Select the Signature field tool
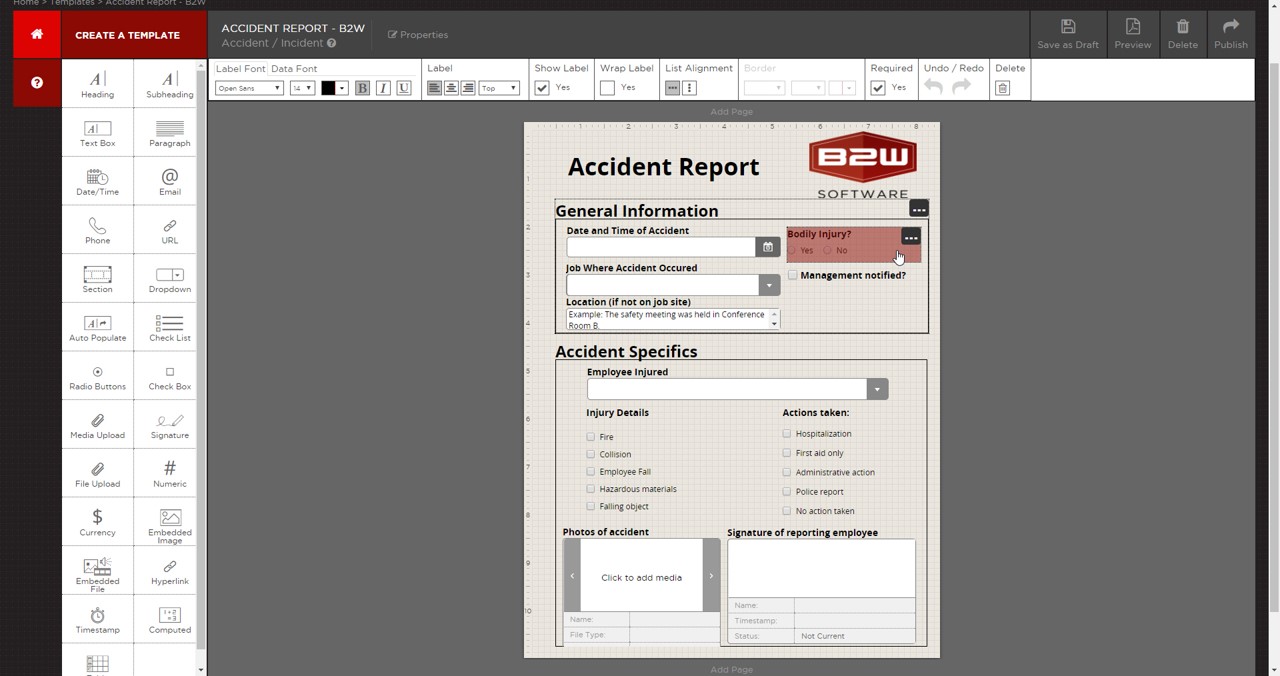 pyautogui.click(x=170, y=424)
